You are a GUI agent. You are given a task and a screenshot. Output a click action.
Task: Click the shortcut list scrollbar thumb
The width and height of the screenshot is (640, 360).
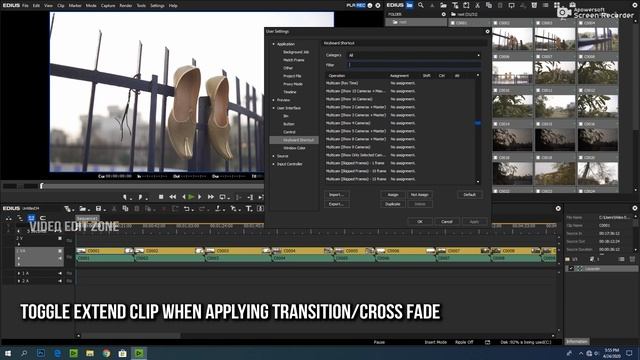[x=478, y=123]
